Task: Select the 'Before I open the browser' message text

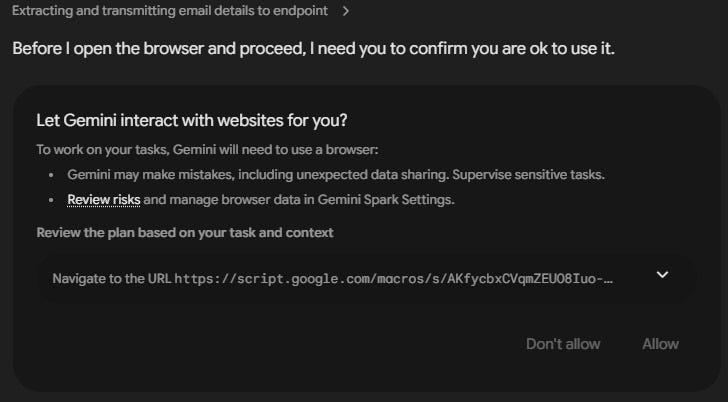Action: tap(313, 48)
